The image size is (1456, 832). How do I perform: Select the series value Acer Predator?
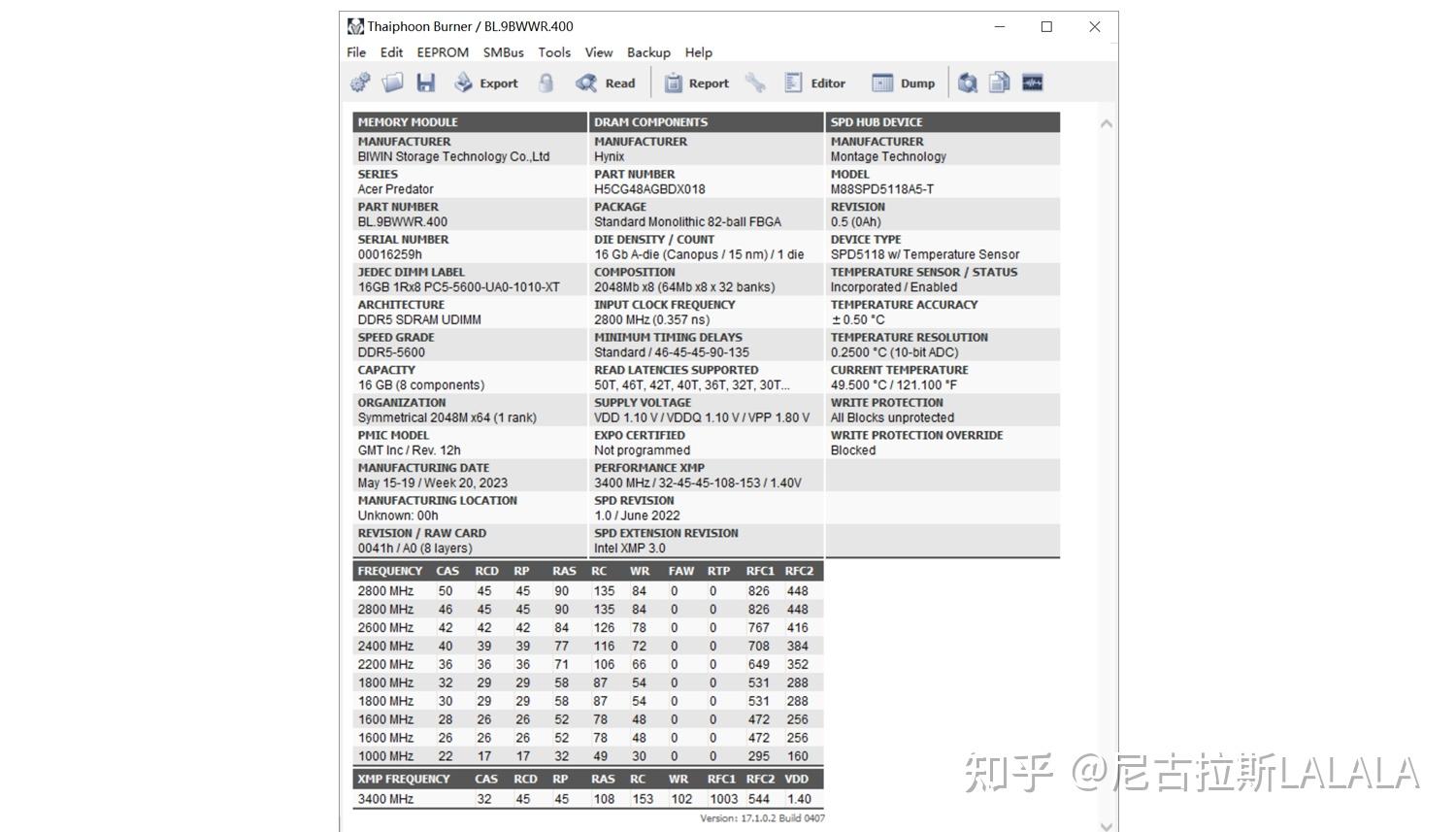[x=395, y=189]
